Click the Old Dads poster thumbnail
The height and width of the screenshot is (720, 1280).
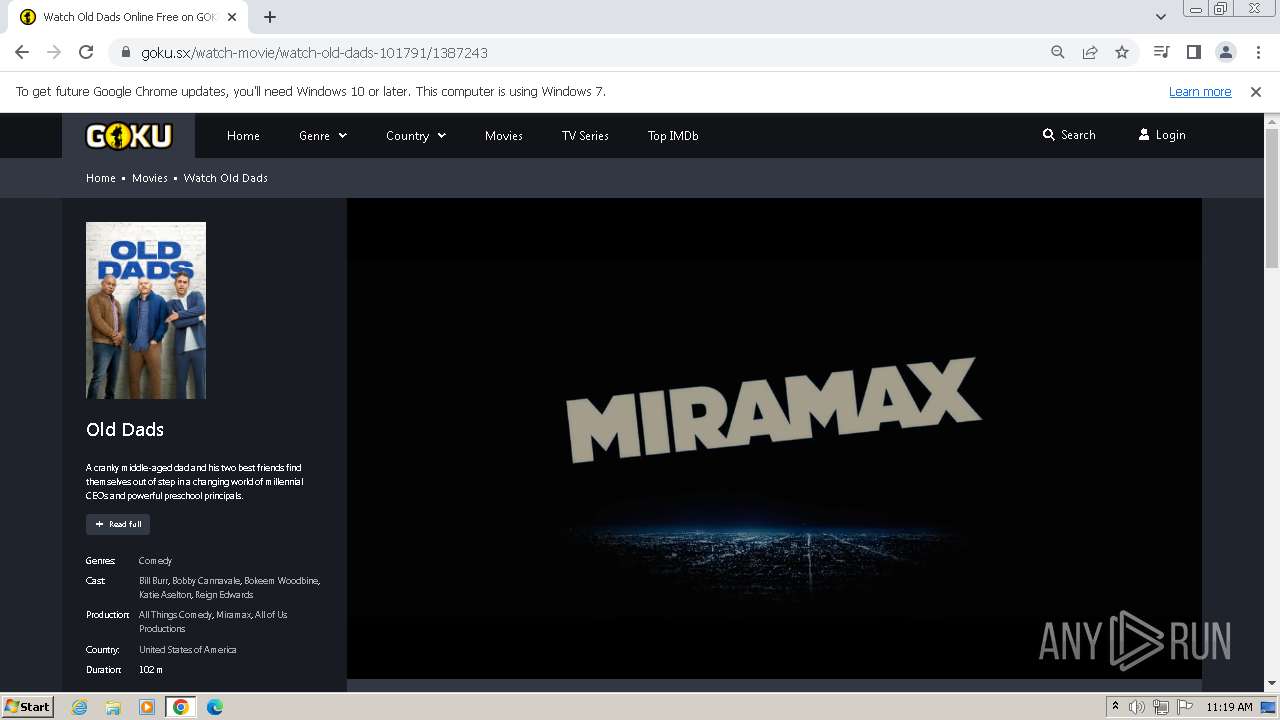pyautogui.click(x=146, y=310)
